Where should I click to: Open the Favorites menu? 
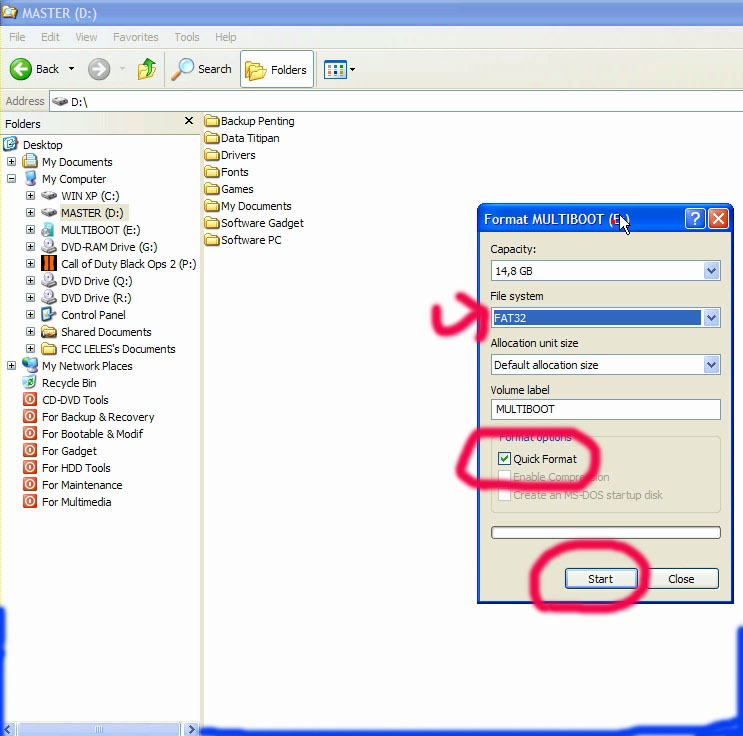[x=136, y=37]
